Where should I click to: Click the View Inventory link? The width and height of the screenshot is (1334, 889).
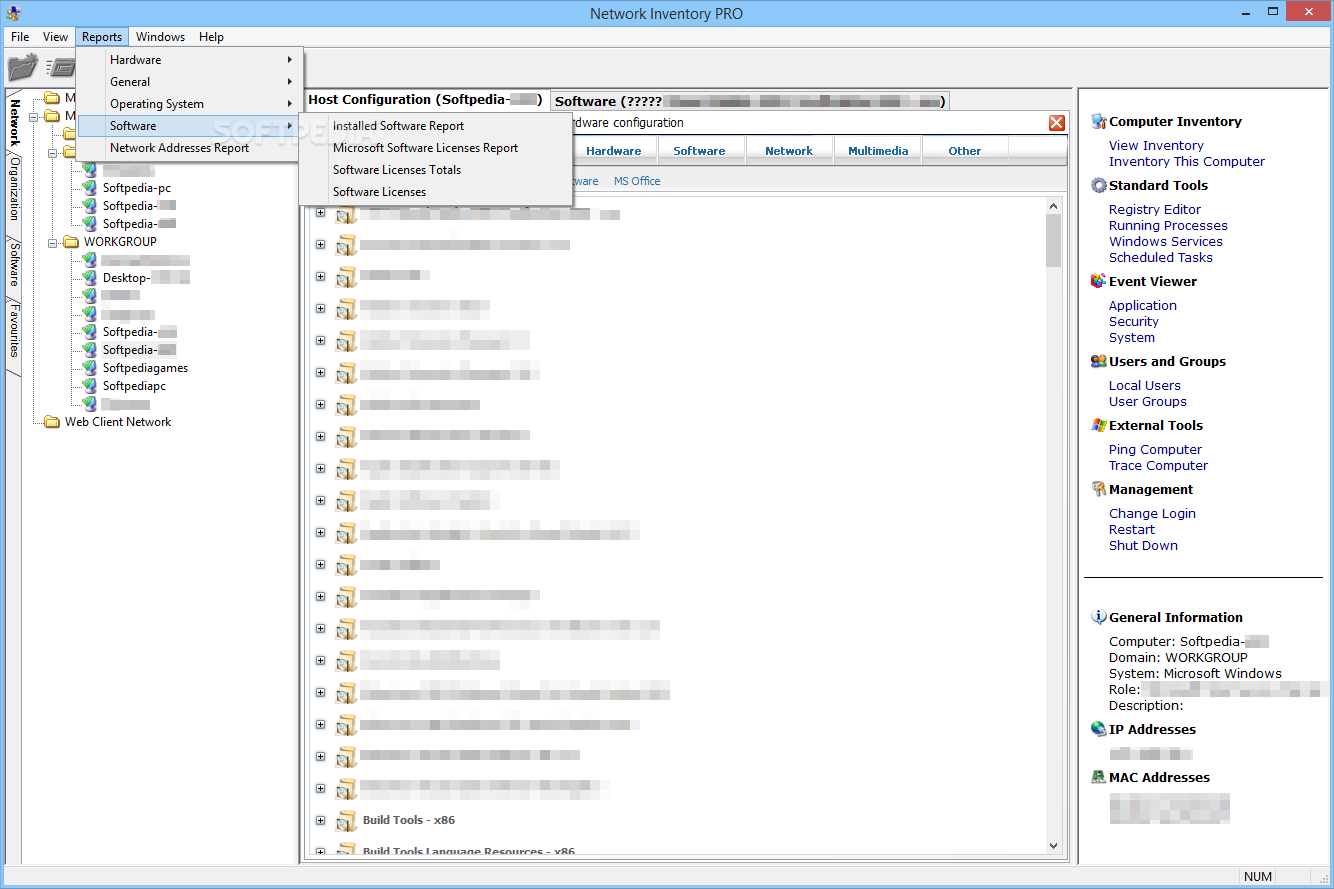[x=1156, y=146]
